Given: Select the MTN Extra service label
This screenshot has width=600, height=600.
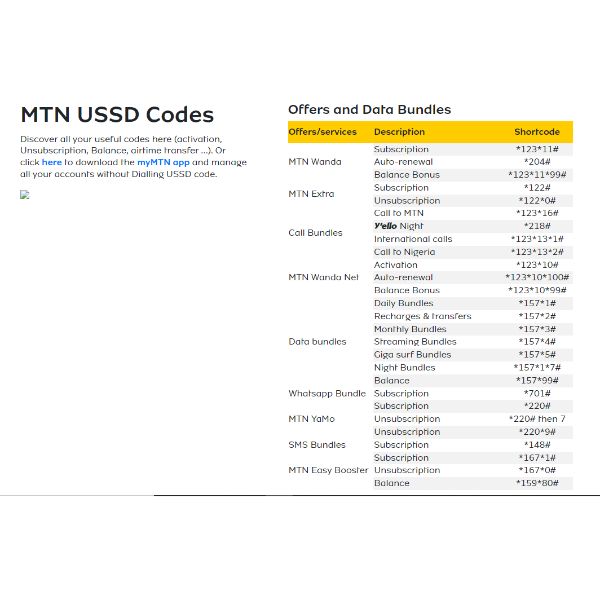Looking at the screenshot, I should click(x=312, y=194).
